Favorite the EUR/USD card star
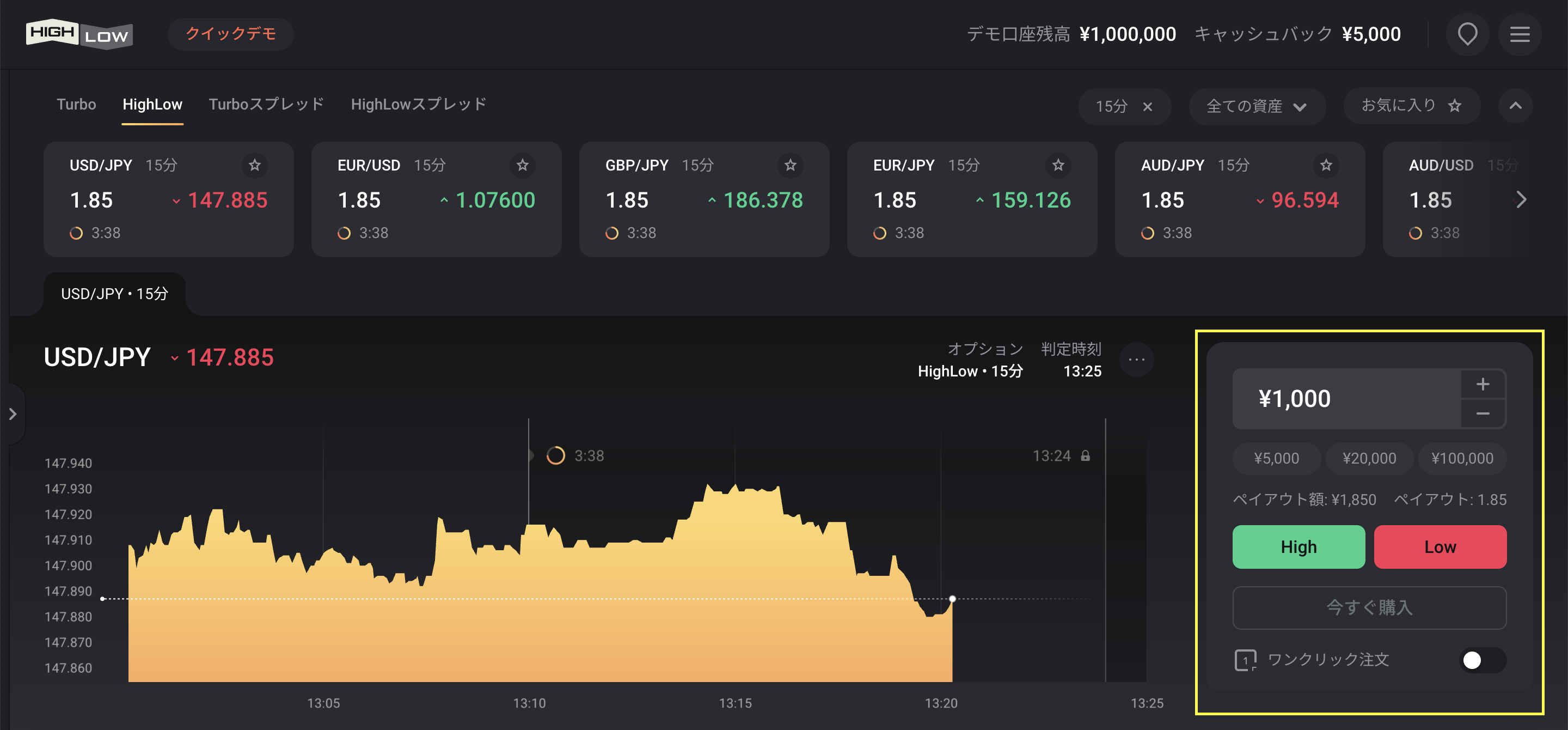 click(x=522, y=165)
